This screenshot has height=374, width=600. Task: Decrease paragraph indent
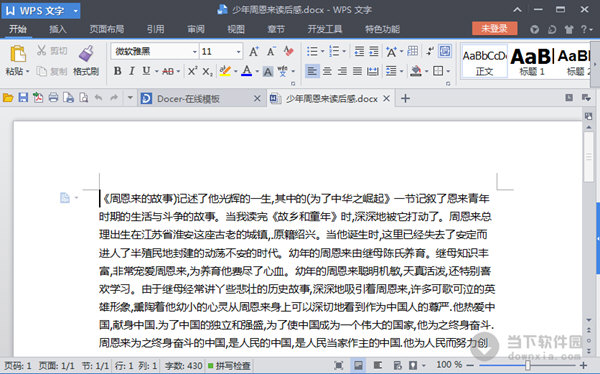359,51
